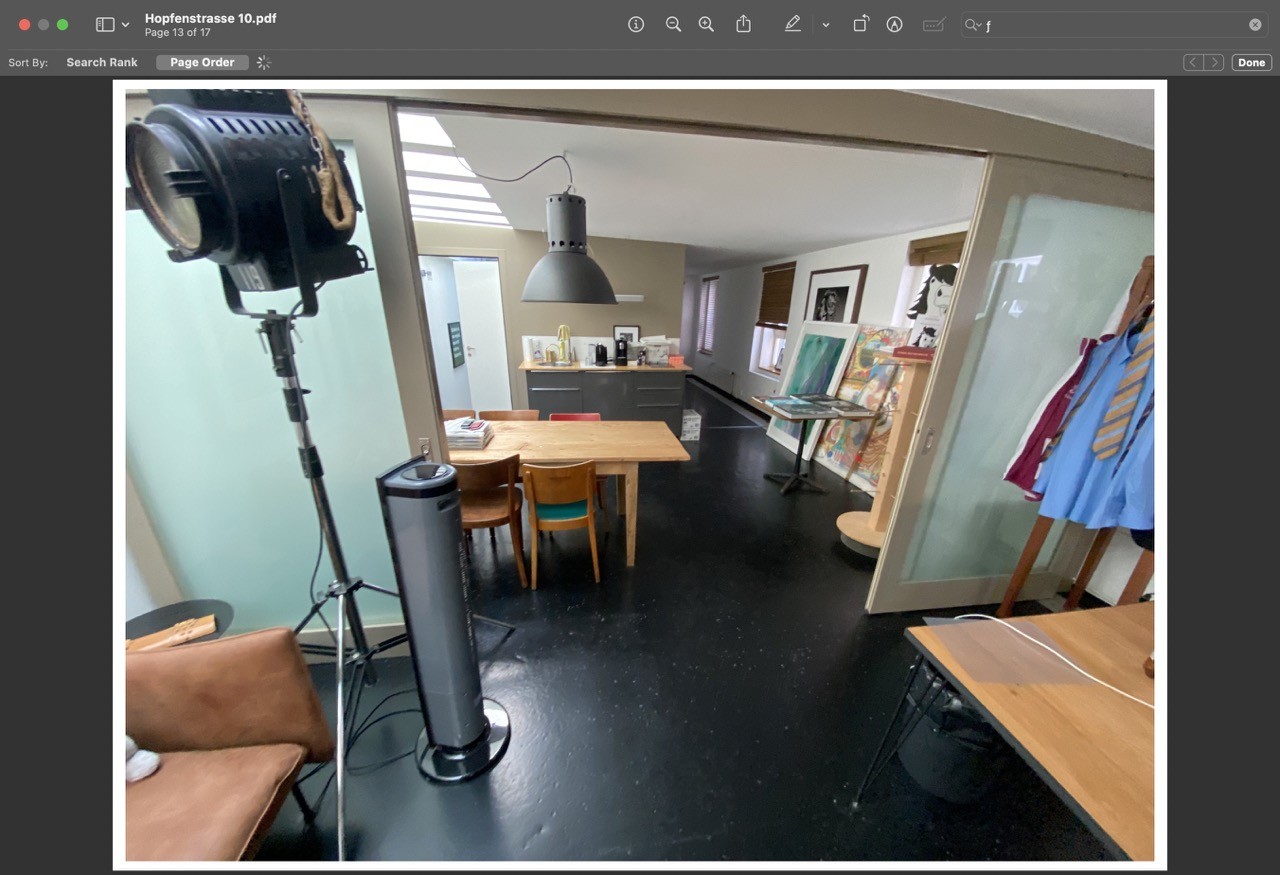Expand the sidebar view options chevron
This screenshot has width=1280, height=875.
point(125,24)
